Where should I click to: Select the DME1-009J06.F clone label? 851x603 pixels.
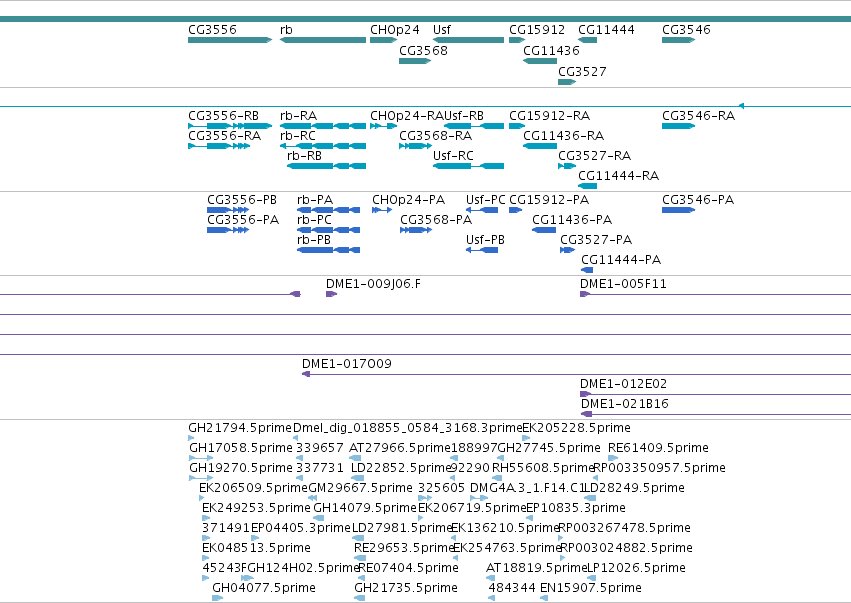pos(373,284)
